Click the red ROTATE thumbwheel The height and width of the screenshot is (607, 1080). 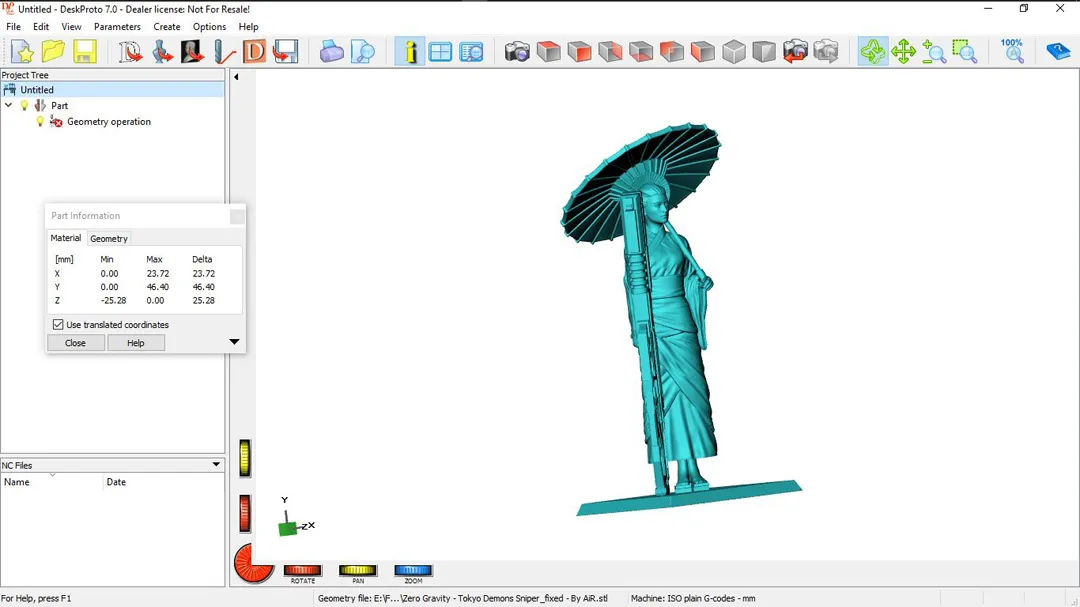coord(302,570)
